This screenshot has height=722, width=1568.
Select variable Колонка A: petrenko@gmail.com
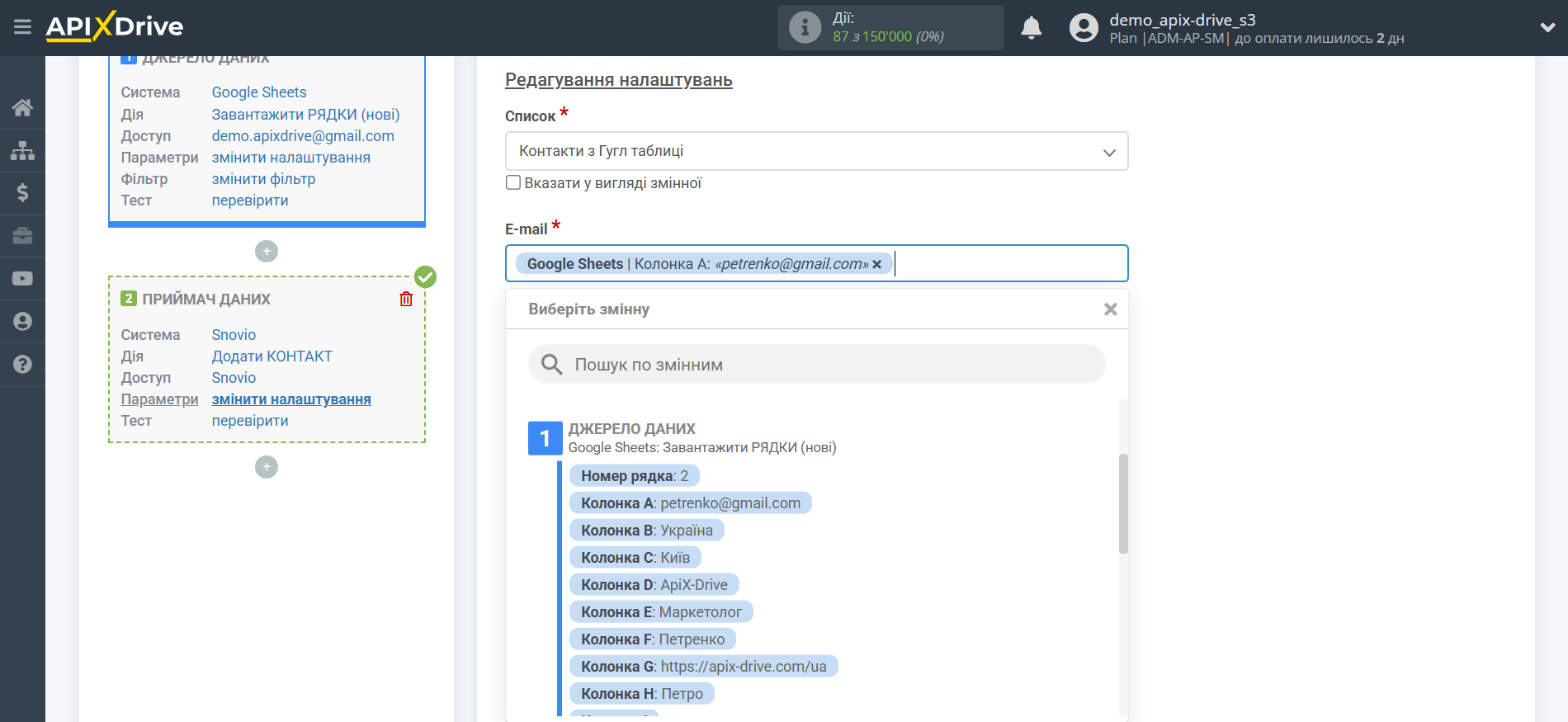691,503
